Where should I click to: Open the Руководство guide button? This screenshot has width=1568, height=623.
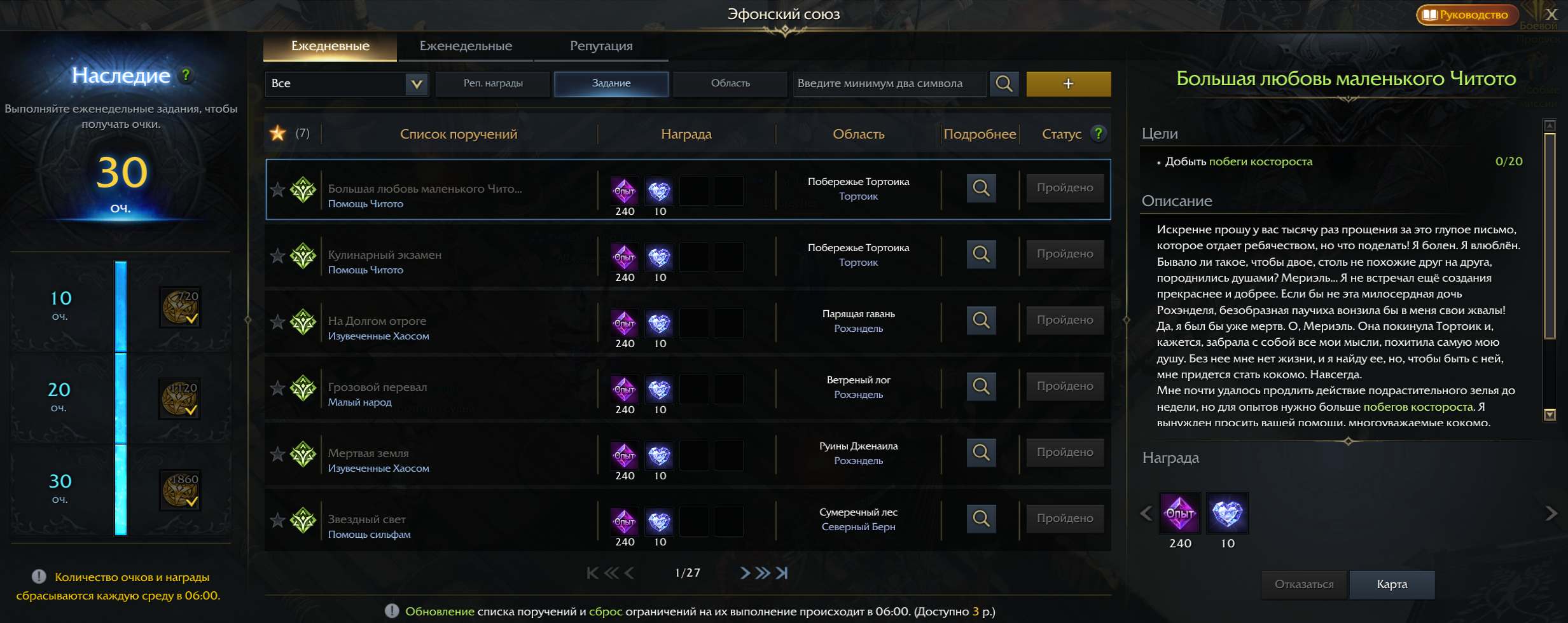(x=1467, y=15)
